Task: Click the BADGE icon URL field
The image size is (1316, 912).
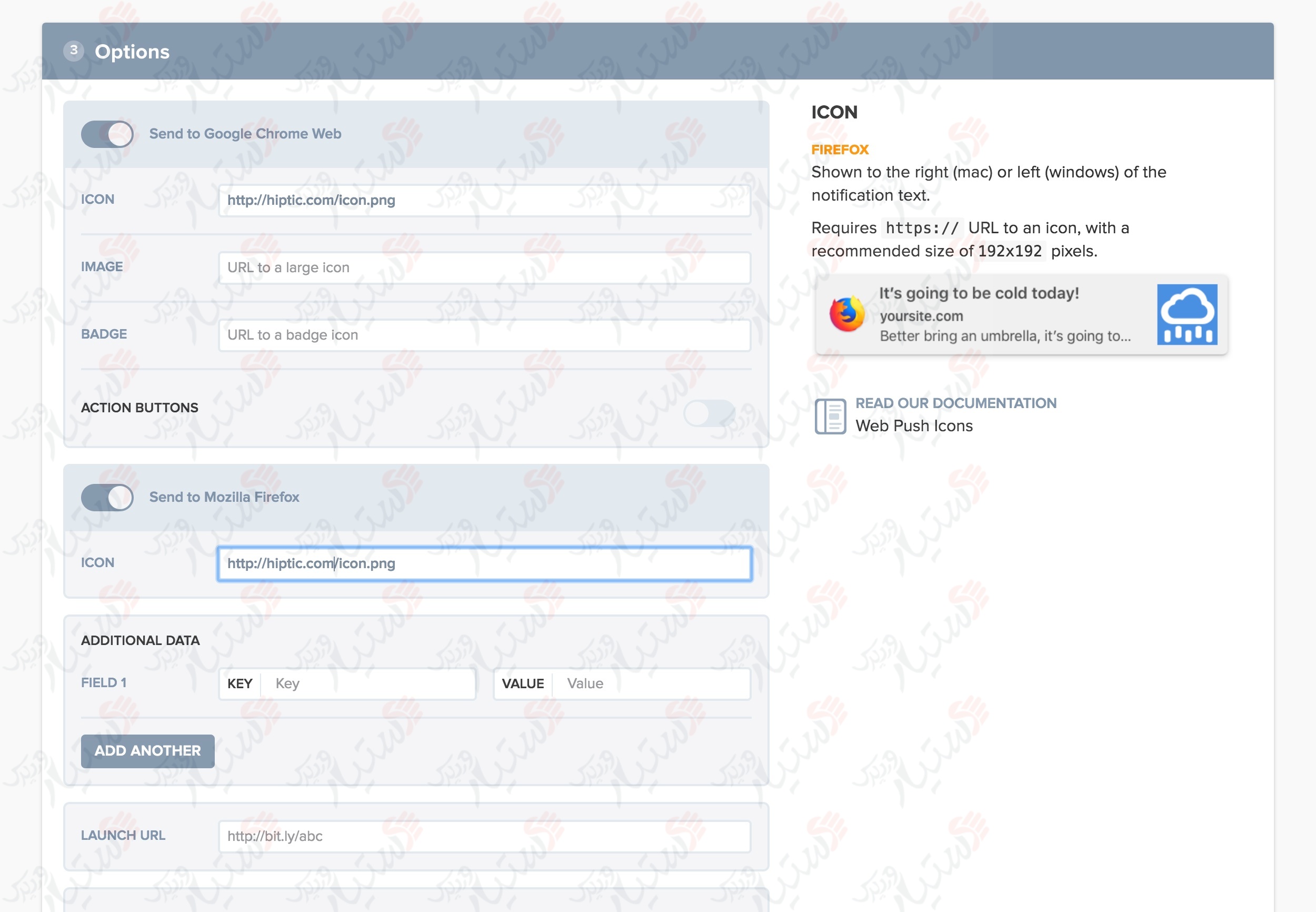Action: click(485, 335)
